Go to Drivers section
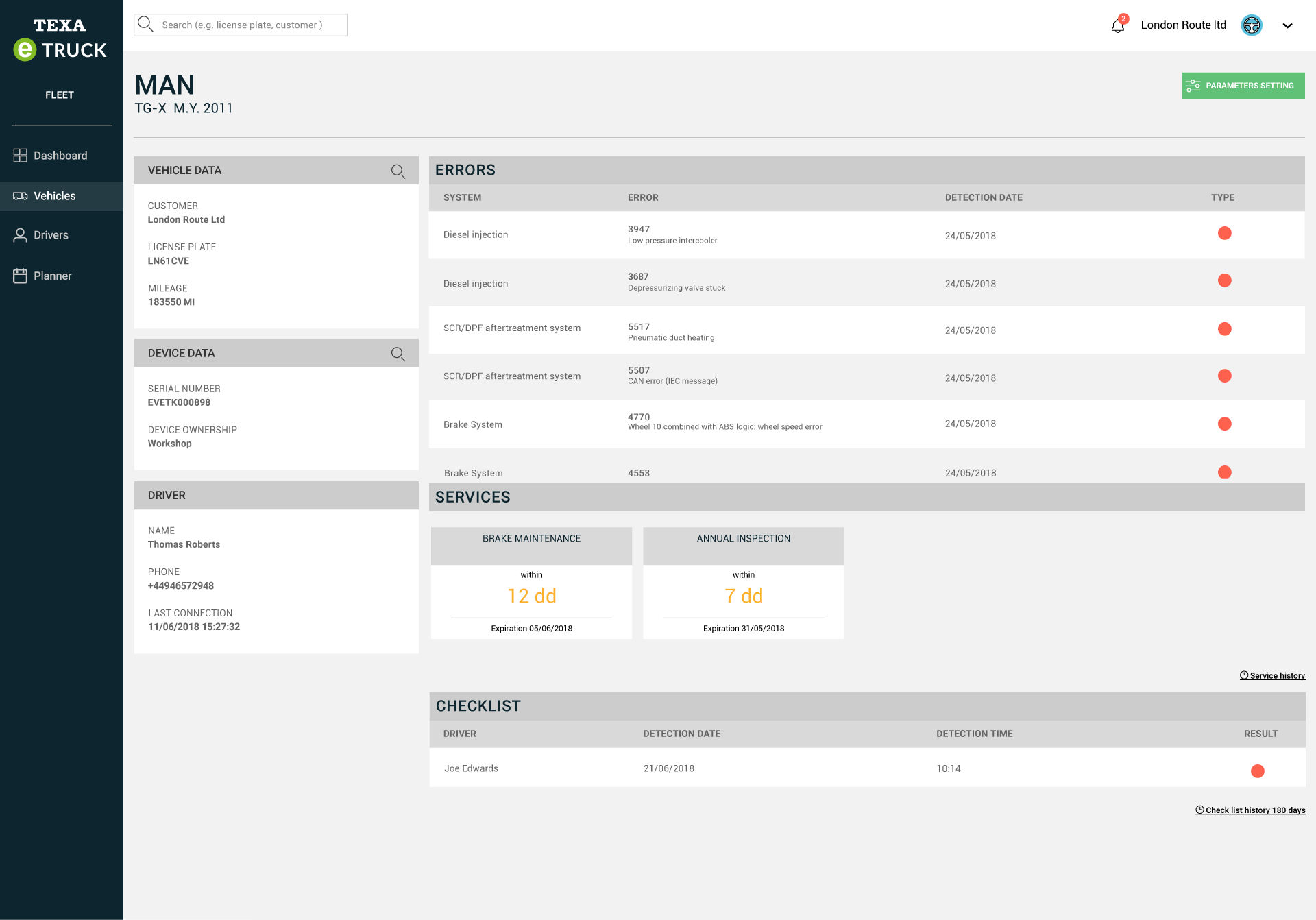 (x=62, y=235)
